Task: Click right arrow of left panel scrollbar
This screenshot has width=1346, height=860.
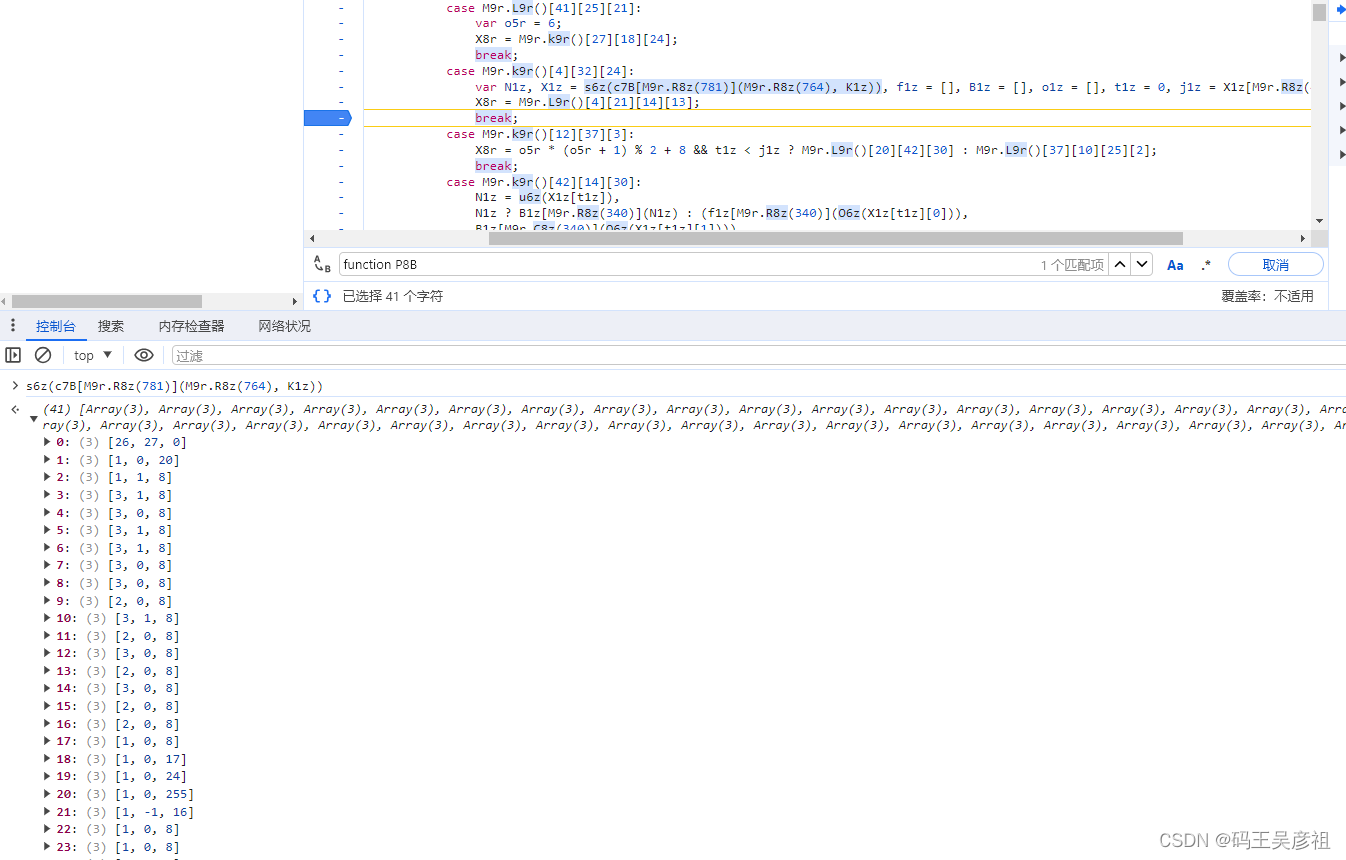Action: pyautogui.click(x=294, y=301)
